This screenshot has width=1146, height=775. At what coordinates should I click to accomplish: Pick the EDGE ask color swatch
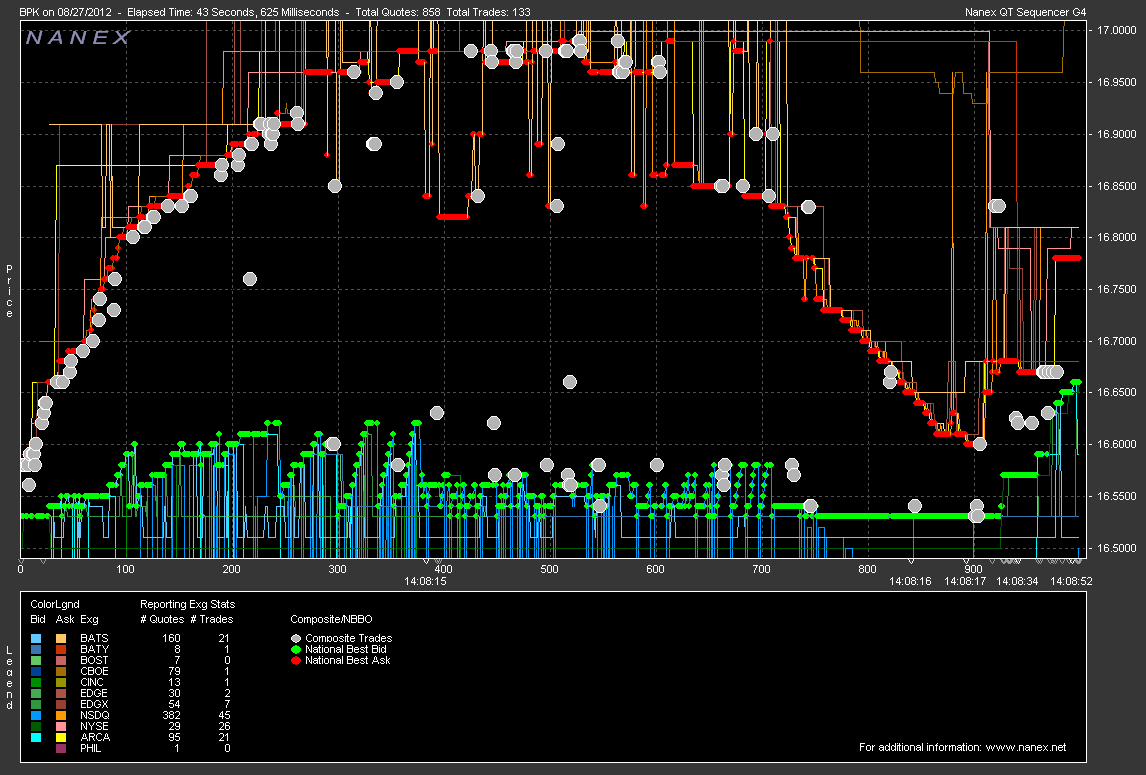click(x=61, y=693)
